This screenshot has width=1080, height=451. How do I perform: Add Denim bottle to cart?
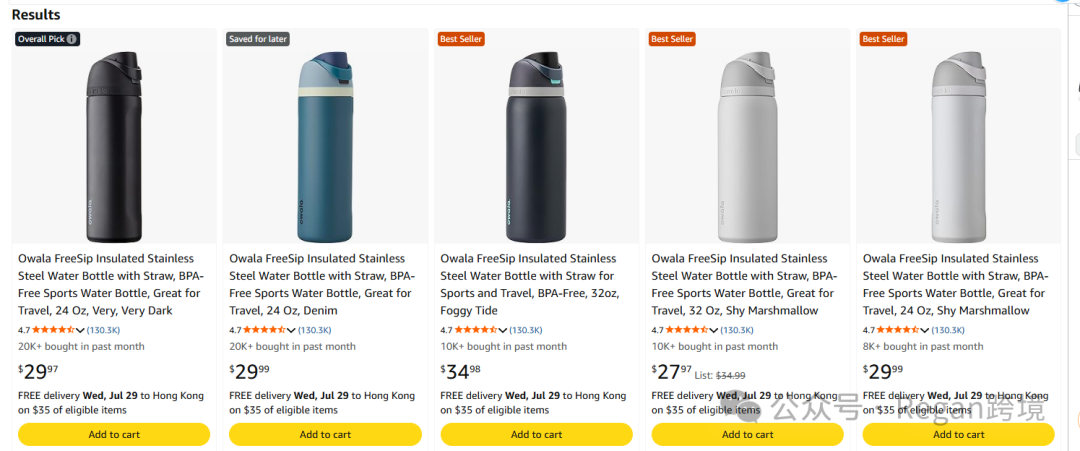tap(325, 434)
